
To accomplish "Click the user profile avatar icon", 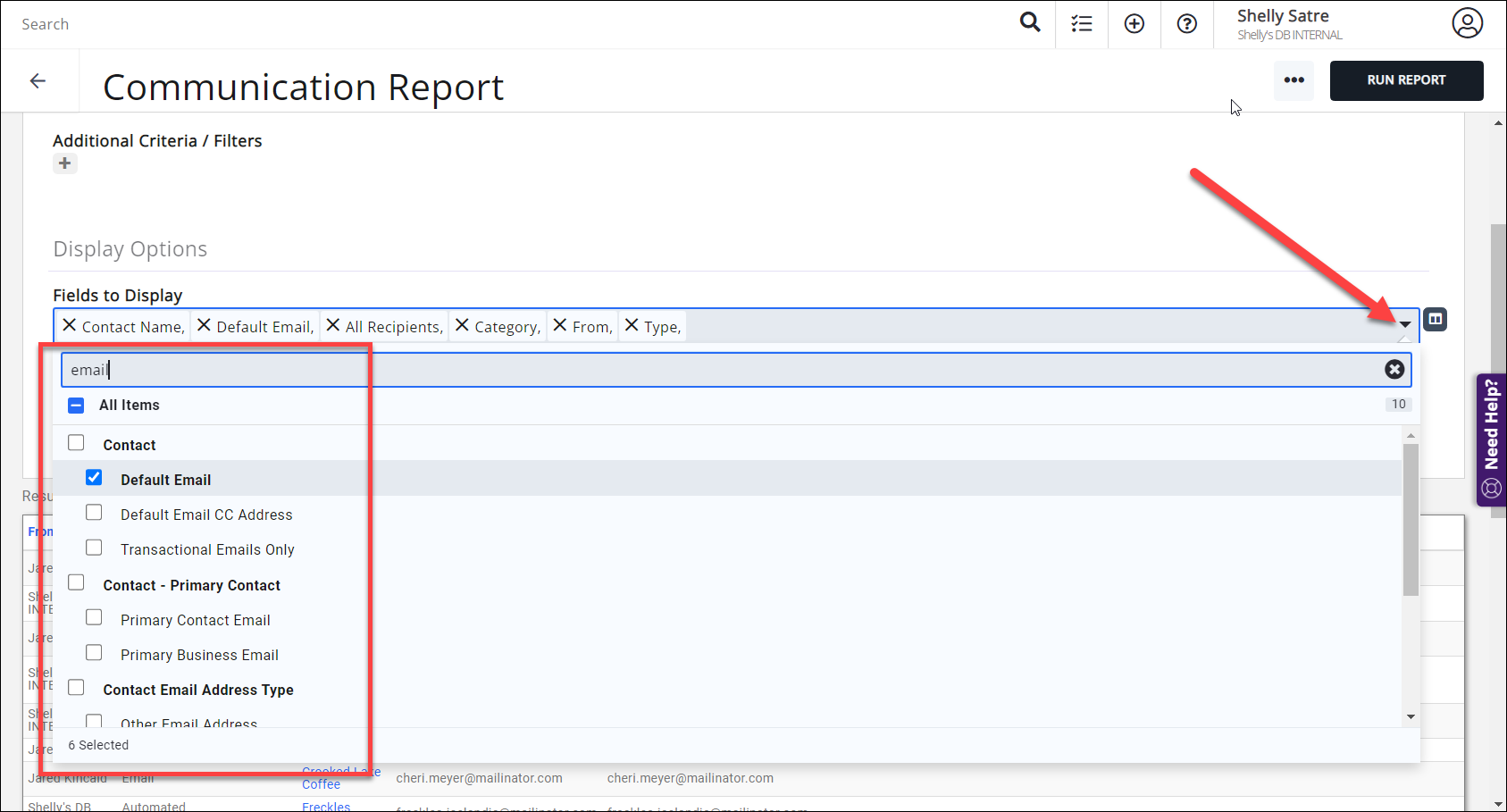I will 1468,22.
